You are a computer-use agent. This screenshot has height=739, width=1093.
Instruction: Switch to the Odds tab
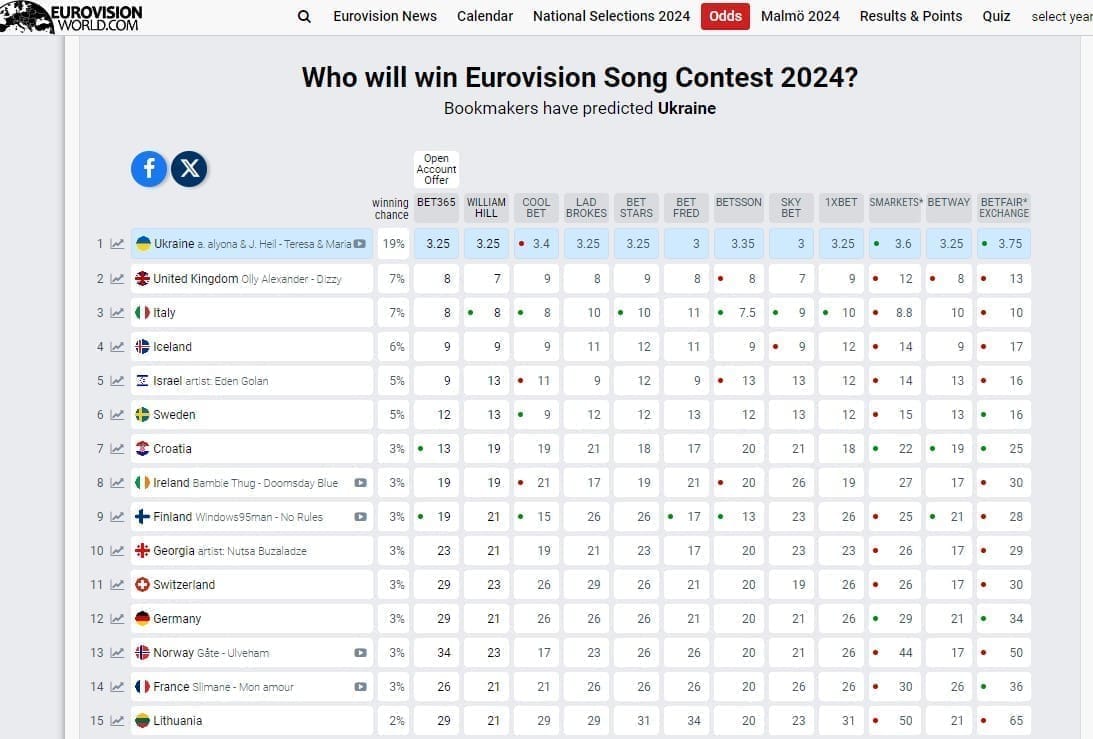725,16
